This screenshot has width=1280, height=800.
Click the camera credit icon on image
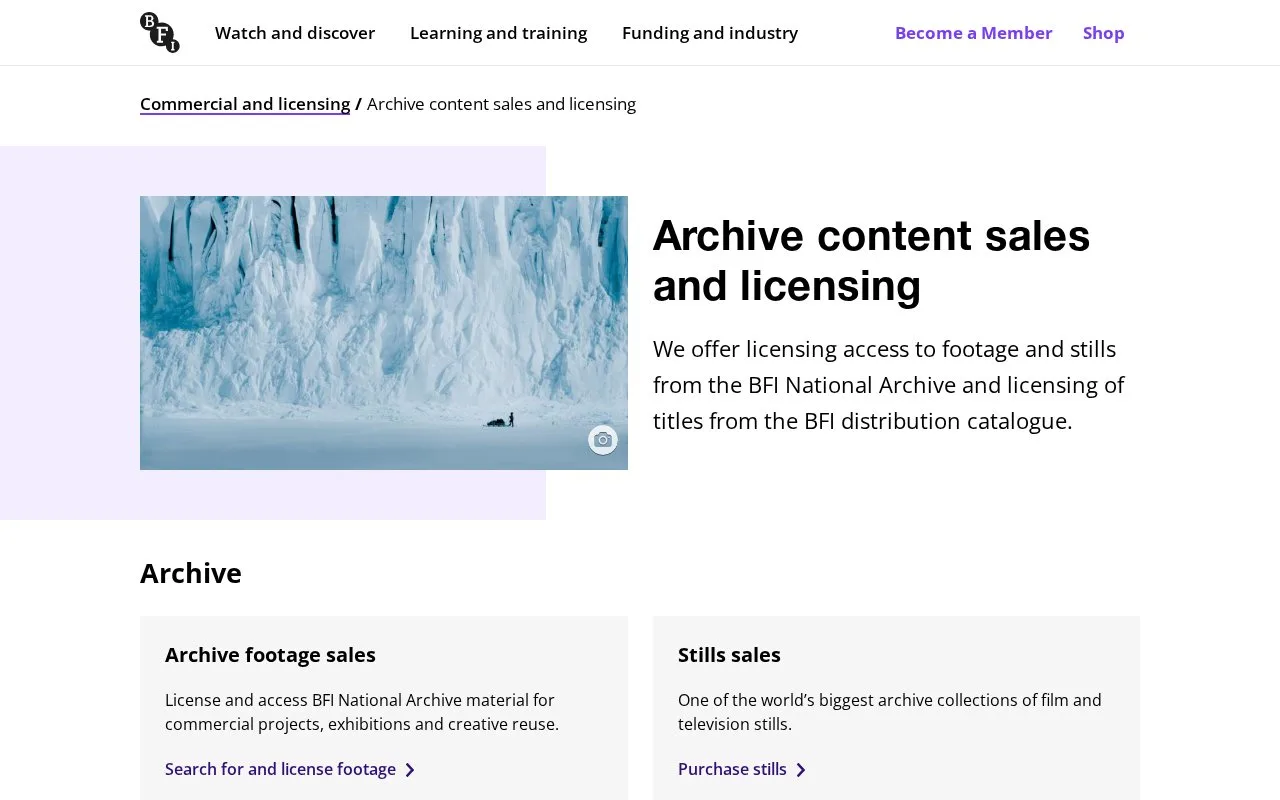coord(602,440)
